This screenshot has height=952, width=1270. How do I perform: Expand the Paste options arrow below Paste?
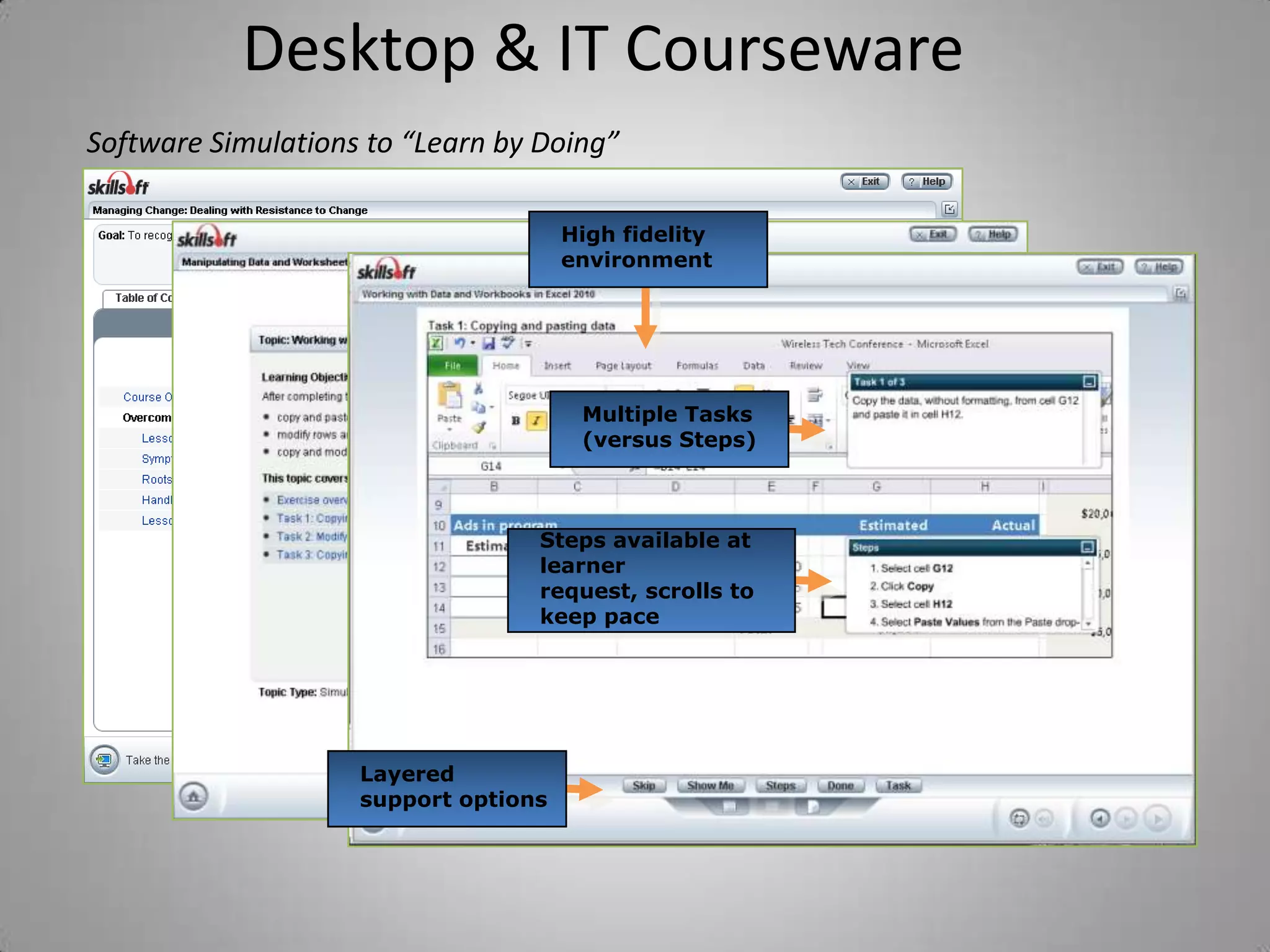coord(450,430)
